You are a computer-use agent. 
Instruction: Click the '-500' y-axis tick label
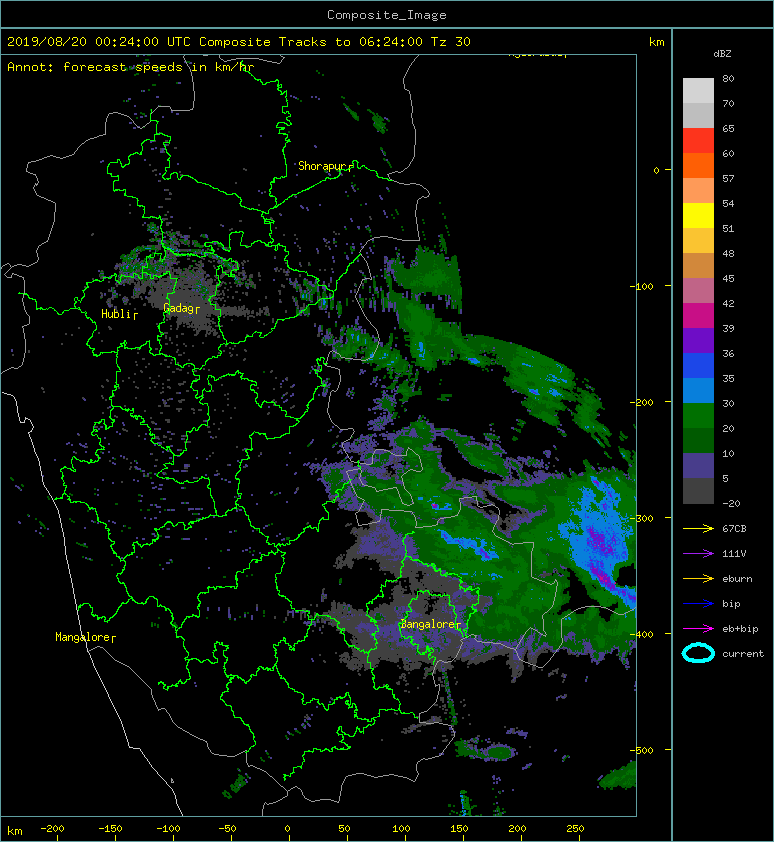pos(641,750)
